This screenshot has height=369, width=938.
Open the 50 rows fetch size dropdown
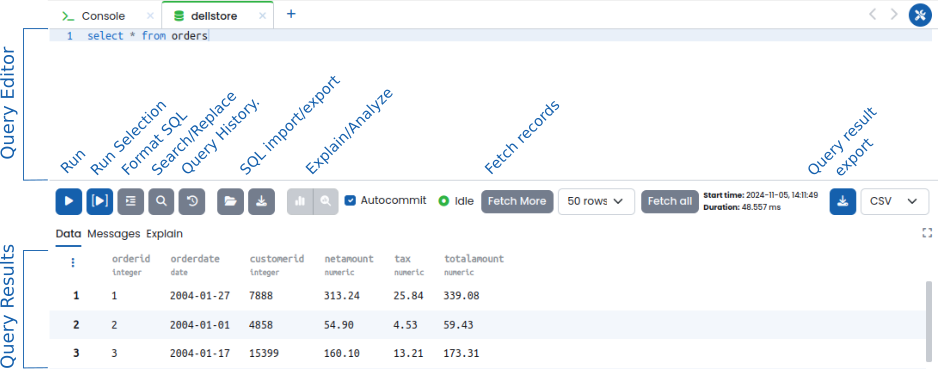pos(596,202)
